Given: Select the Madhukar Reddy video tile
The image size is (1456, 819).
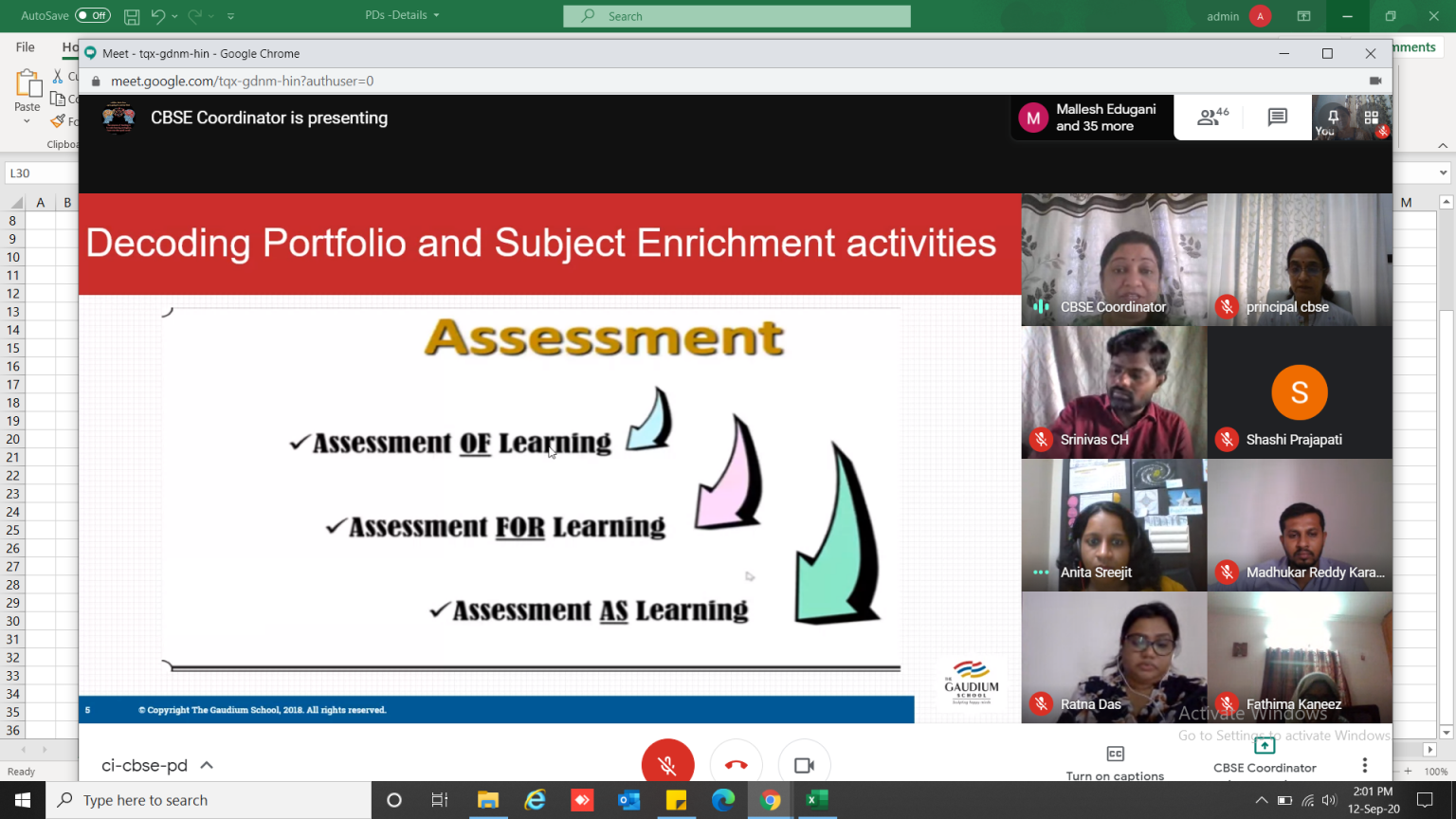Looking at the screenshot, I should point(1300,525).
